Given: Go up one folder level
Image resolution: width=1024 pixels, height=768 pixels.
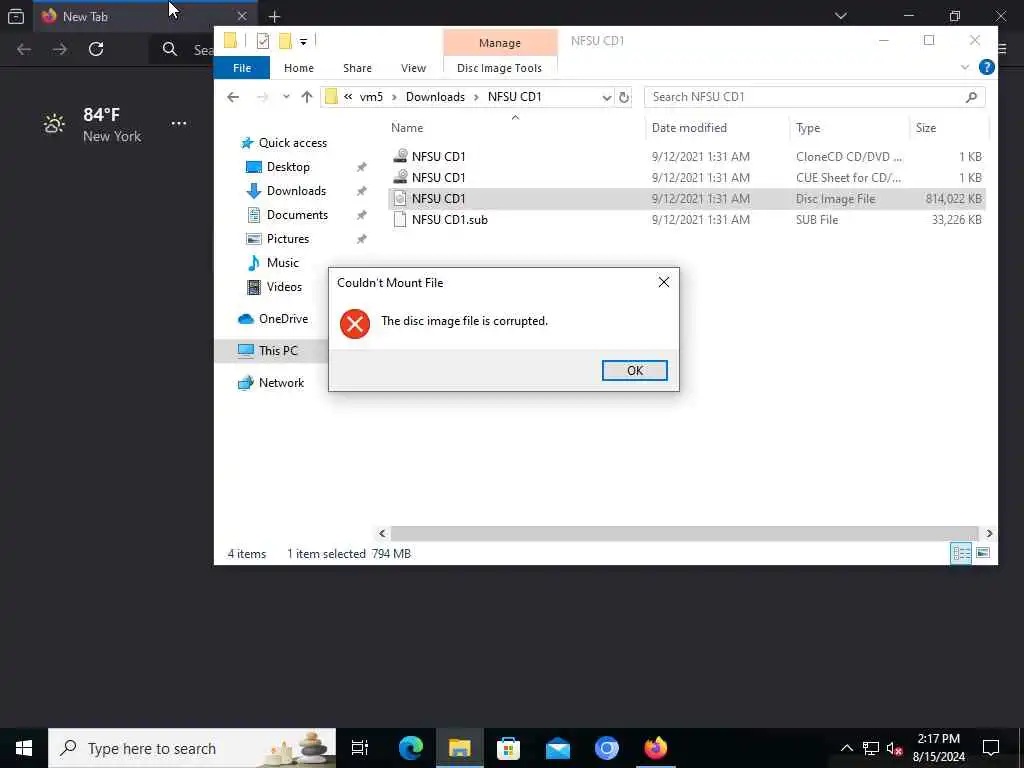Looking at the screenshot, I should point(307,97).
